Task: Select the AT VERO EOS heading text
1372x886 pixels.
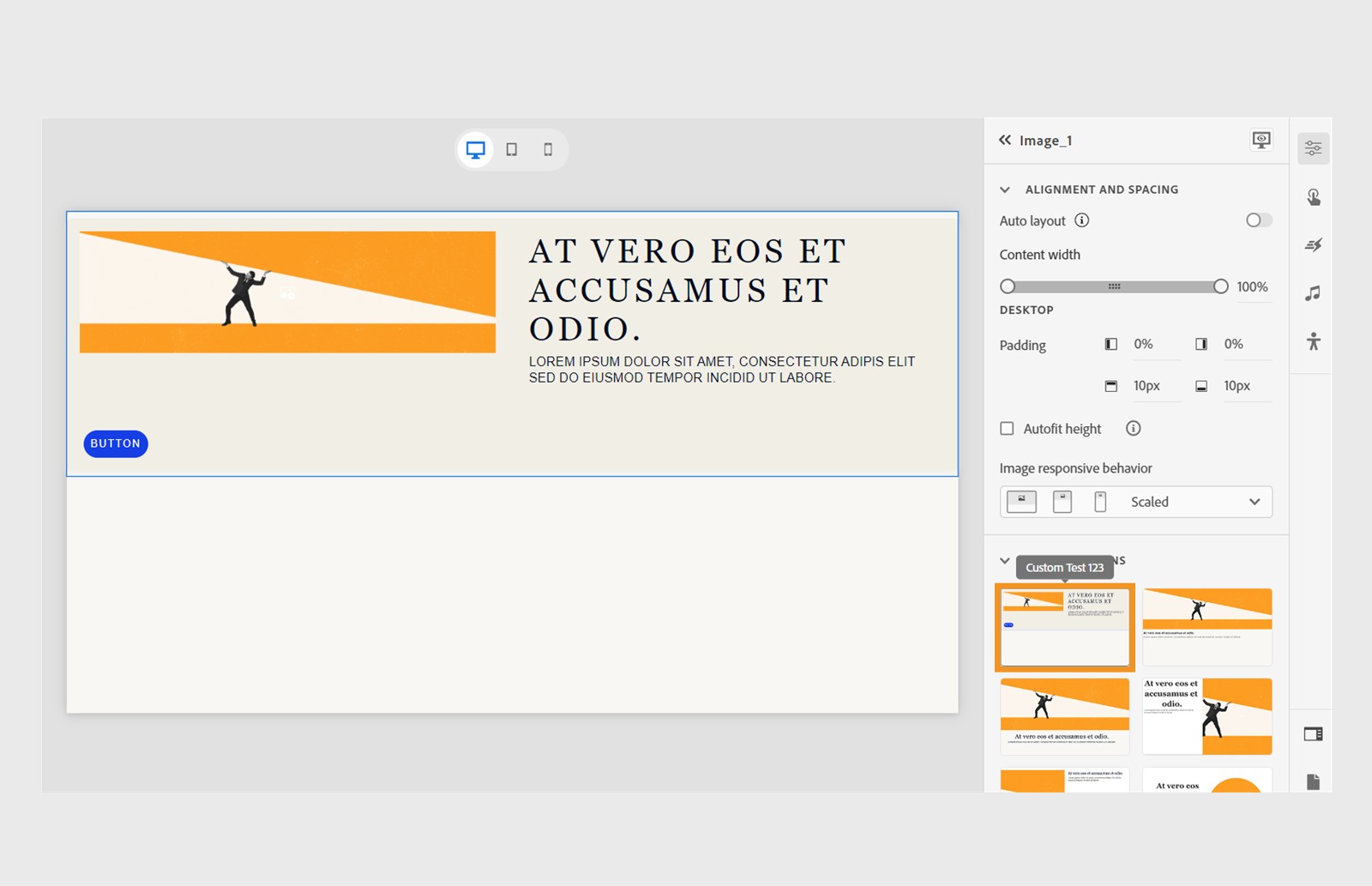Action: point(688,290)
